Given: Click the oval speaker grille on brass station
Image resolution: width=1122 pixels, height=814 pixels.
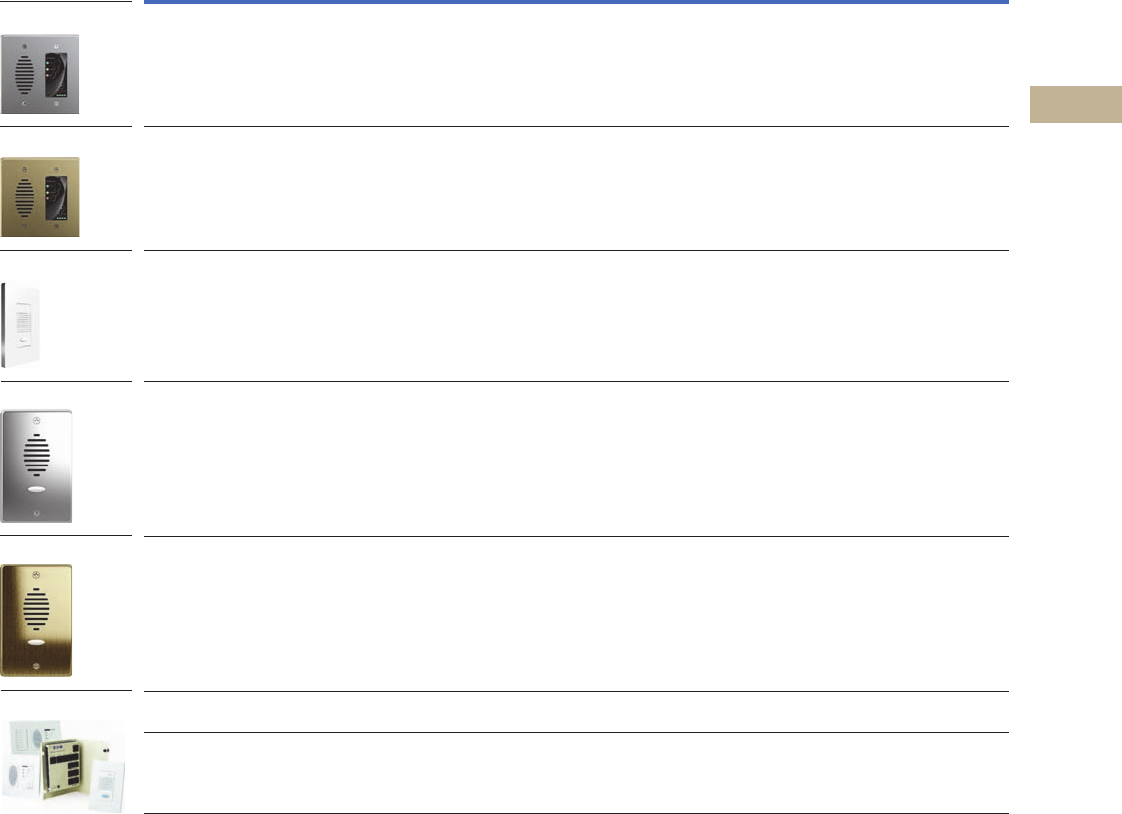Looking at the screenshot, I should pyautogui.click(x=24, y=198).
